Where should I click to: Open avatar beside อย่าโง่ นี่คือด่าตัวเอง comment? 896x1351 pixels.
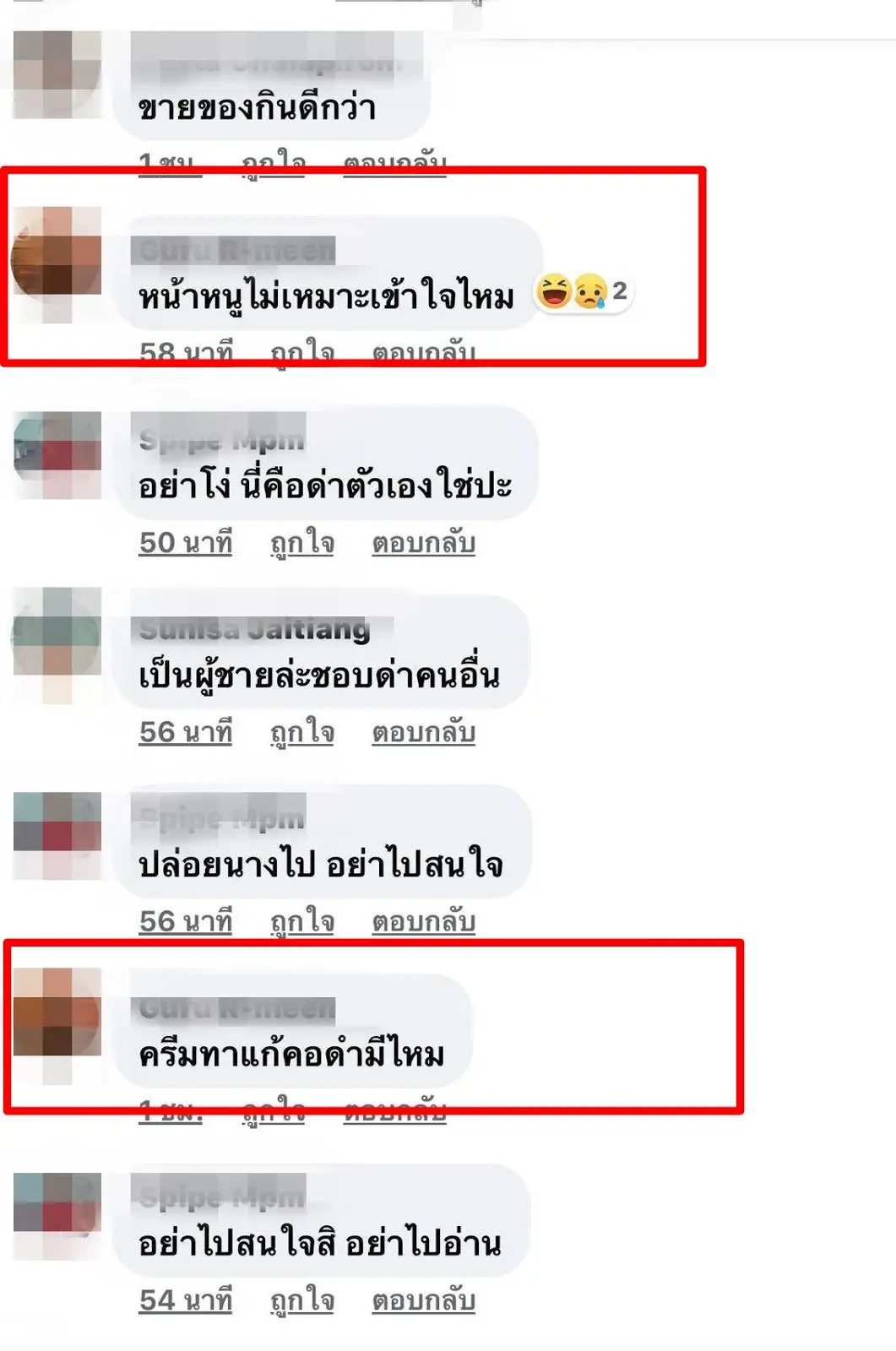tap(57, 455)
